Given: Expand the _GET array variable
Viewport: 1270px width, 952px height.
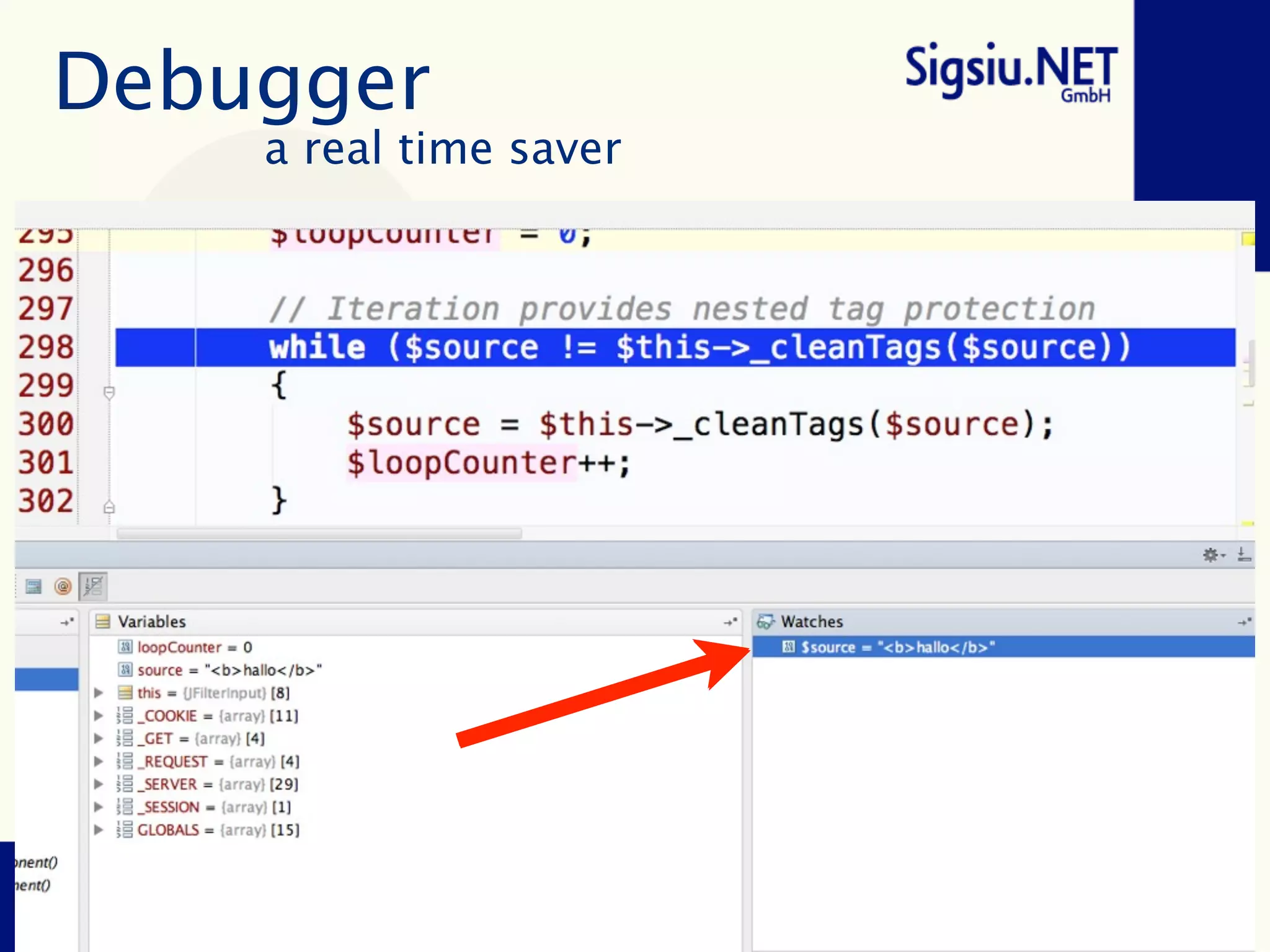Looking at the screenshot, I should point(99,739).
